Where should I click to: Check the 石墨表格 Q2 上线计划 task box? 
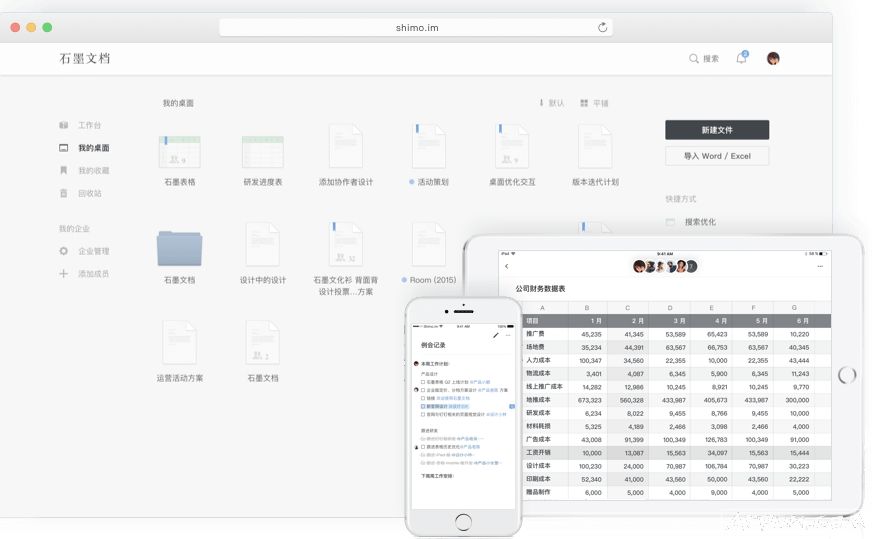tap(423, 382)
